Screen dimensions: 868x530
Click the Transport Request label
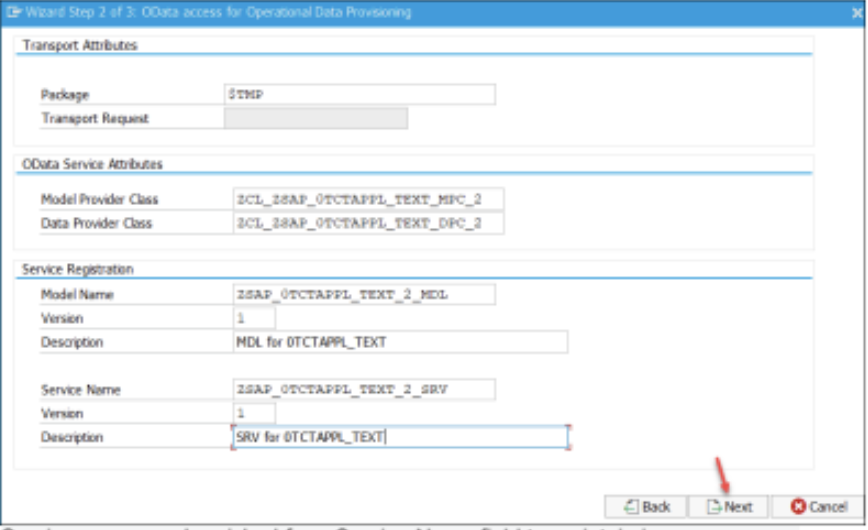[x=95, y=119]
